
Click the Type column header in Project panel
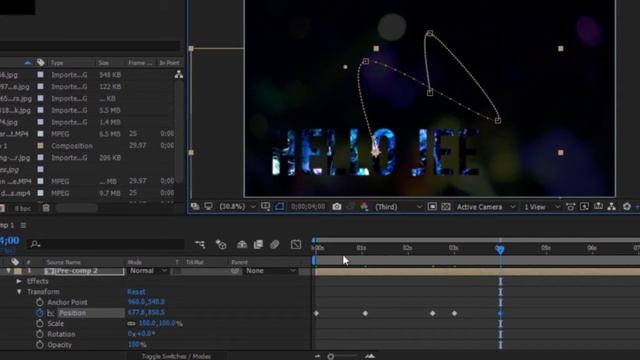point(57,63)
